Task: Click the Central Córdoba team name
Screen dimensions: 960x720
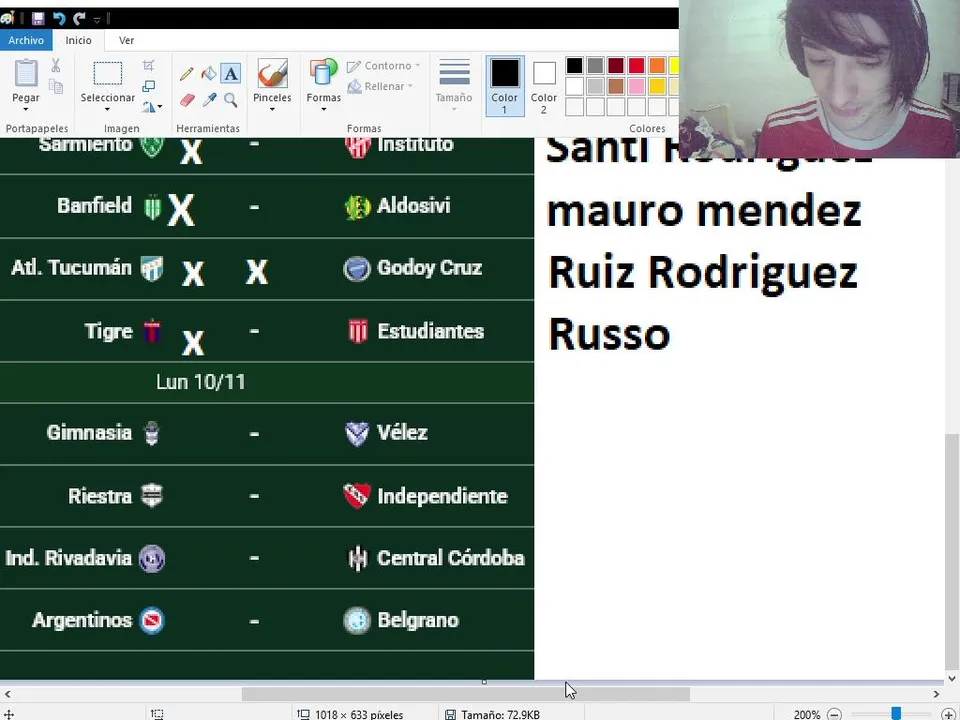Action: click(451, 558)
